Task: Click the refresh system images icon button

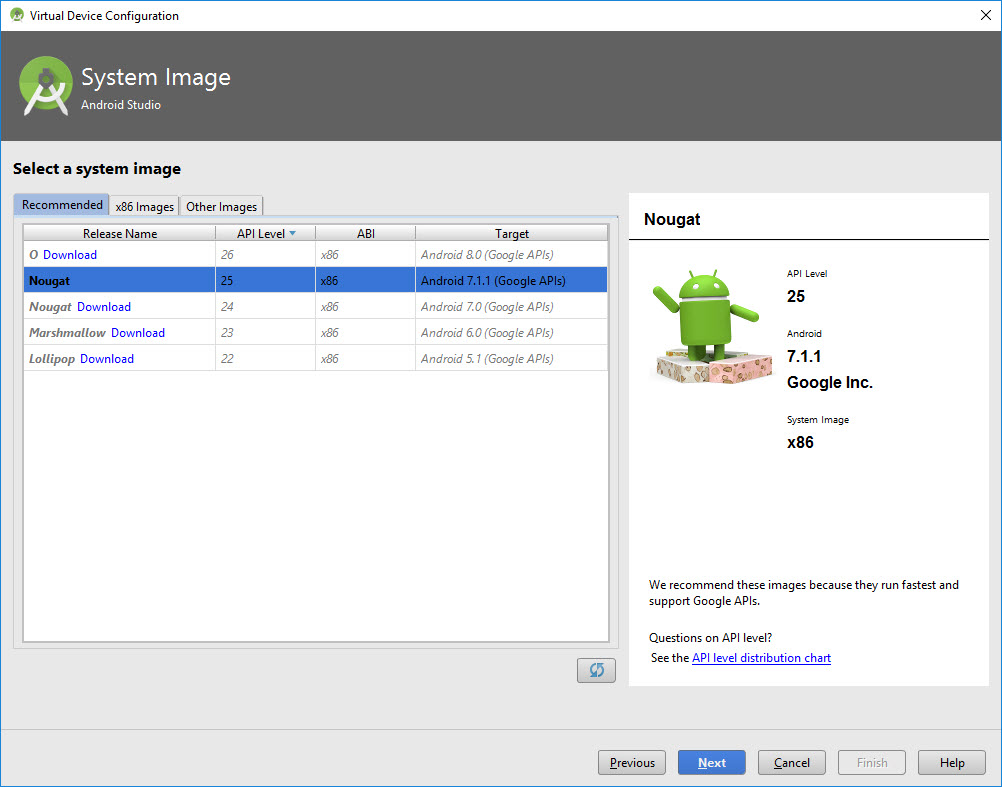Action: [596, 670]
